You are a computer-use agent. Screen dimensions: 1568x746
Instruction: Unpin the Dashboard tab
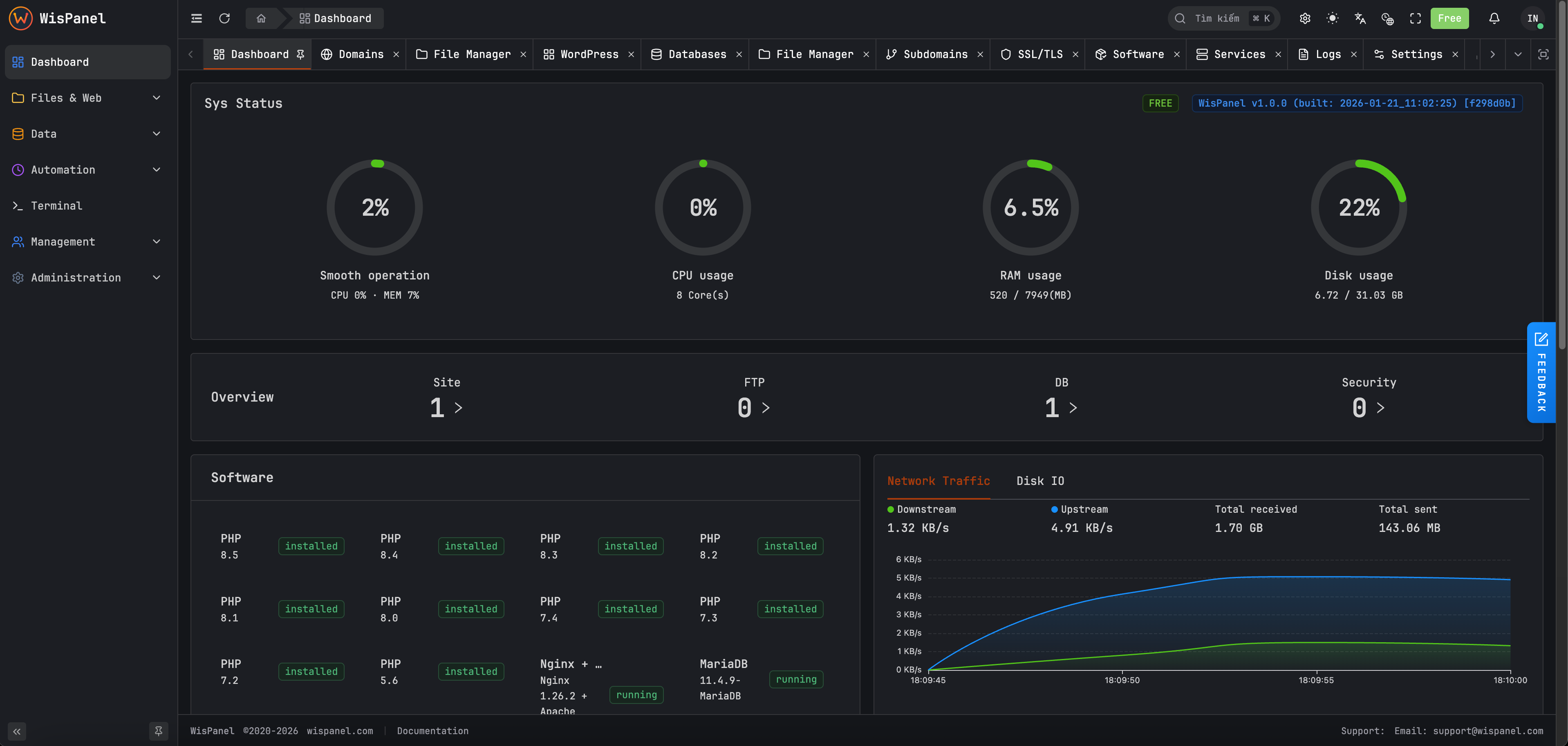pos(300,54)
